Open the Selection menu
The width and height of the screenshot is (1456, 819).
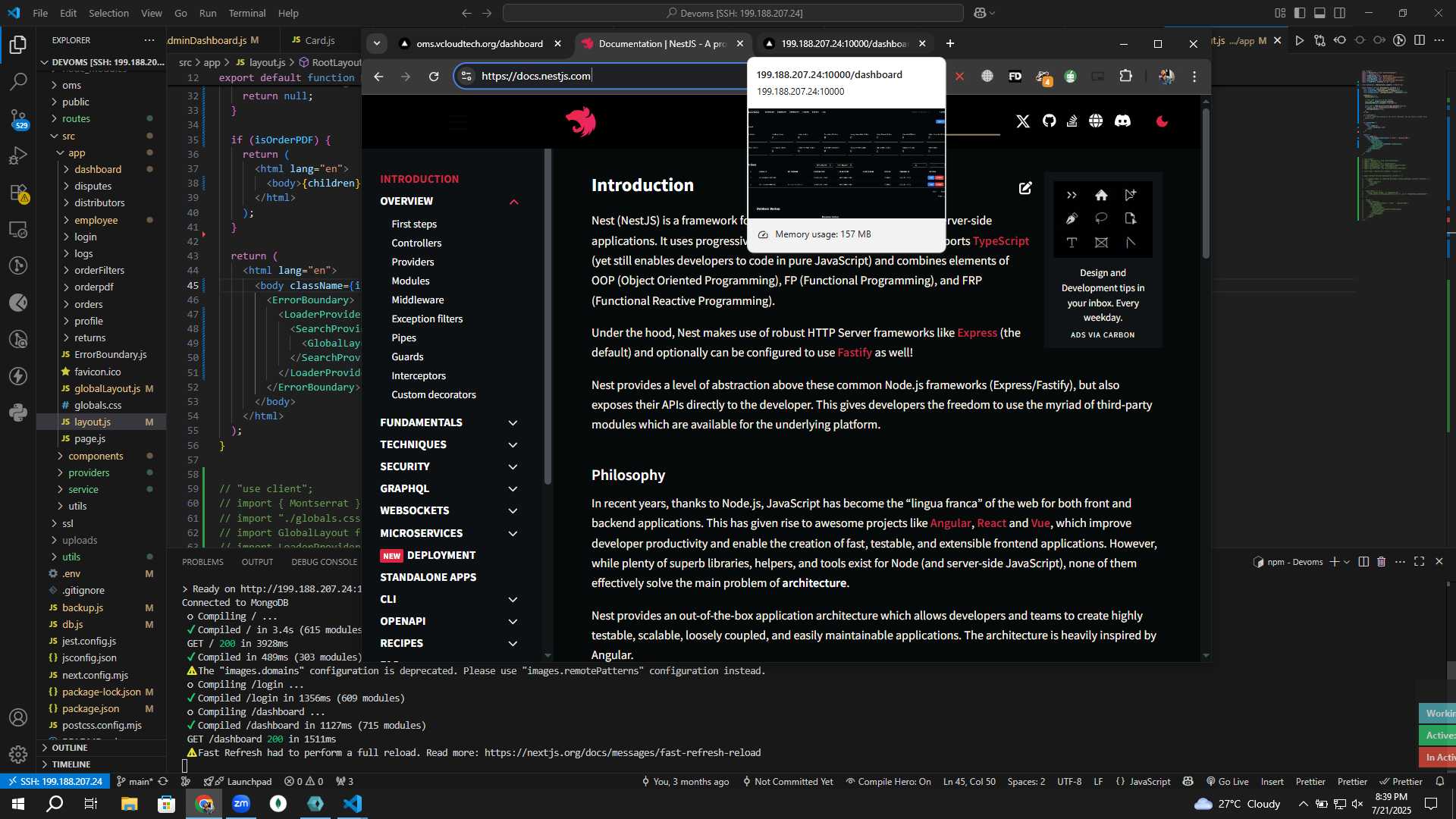pyautogui.click(x=108, y=13)
